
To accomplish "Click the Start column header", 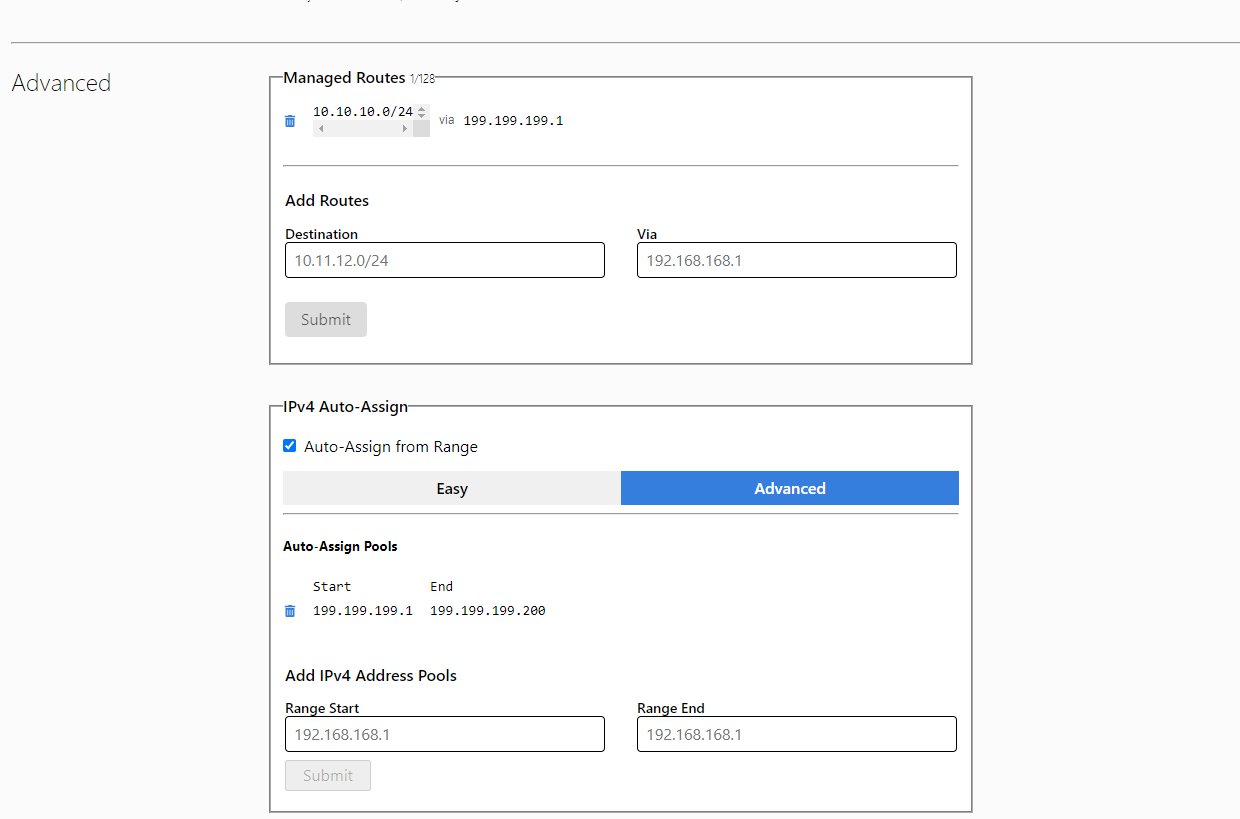I will [332, 587].
